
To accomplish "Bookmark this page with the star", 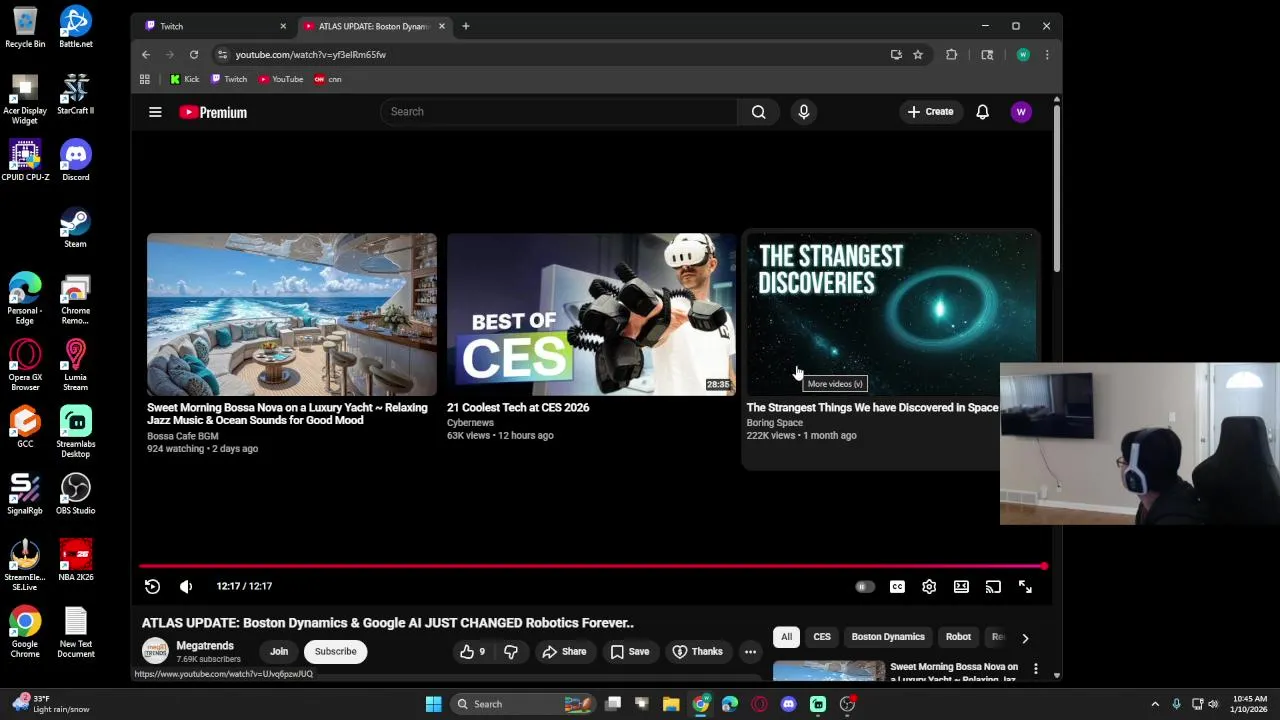I will 918,55.
